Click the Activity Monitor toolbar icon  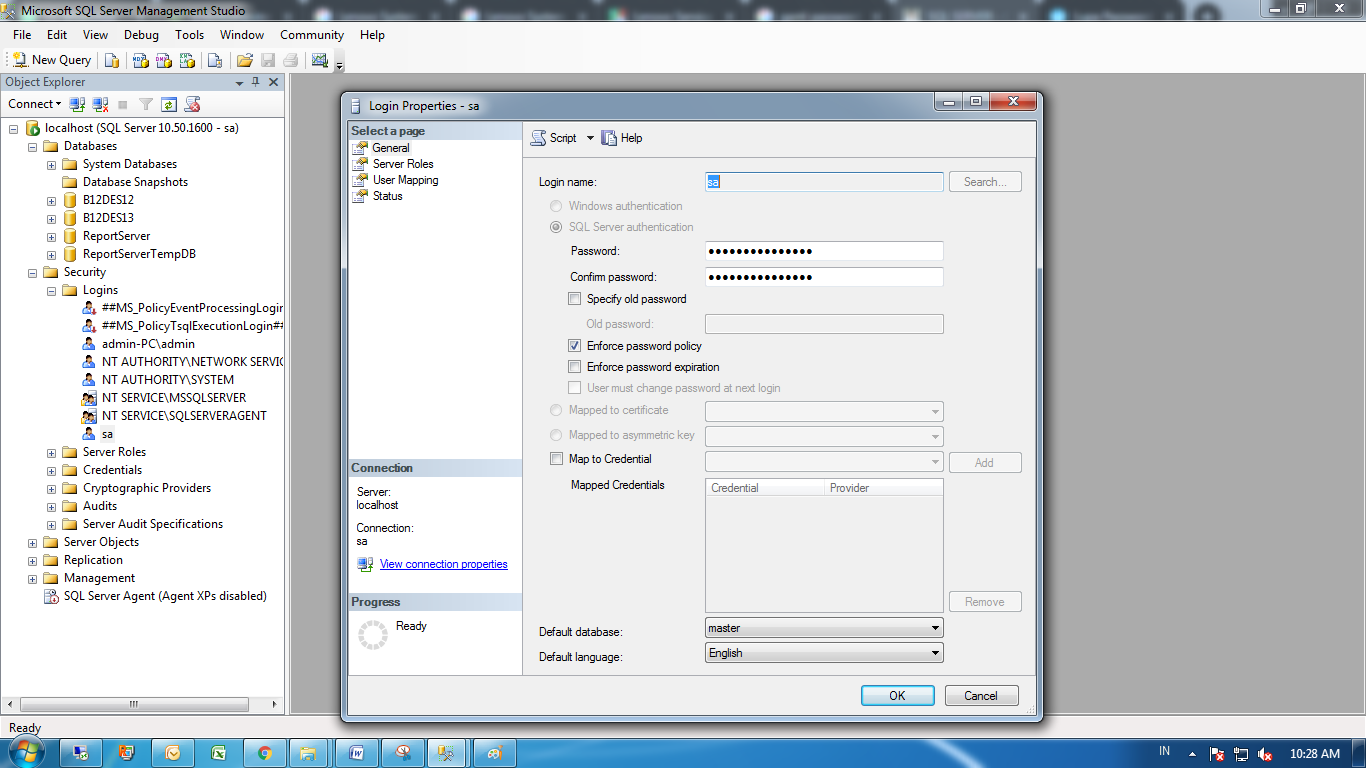coord(320,60)
